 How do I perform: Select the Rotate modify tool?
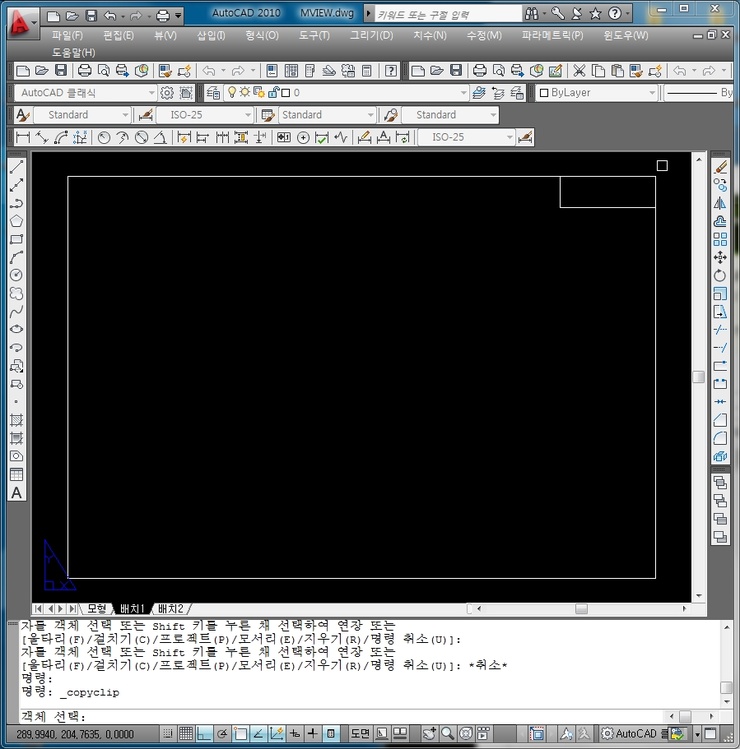coord(720,275)
